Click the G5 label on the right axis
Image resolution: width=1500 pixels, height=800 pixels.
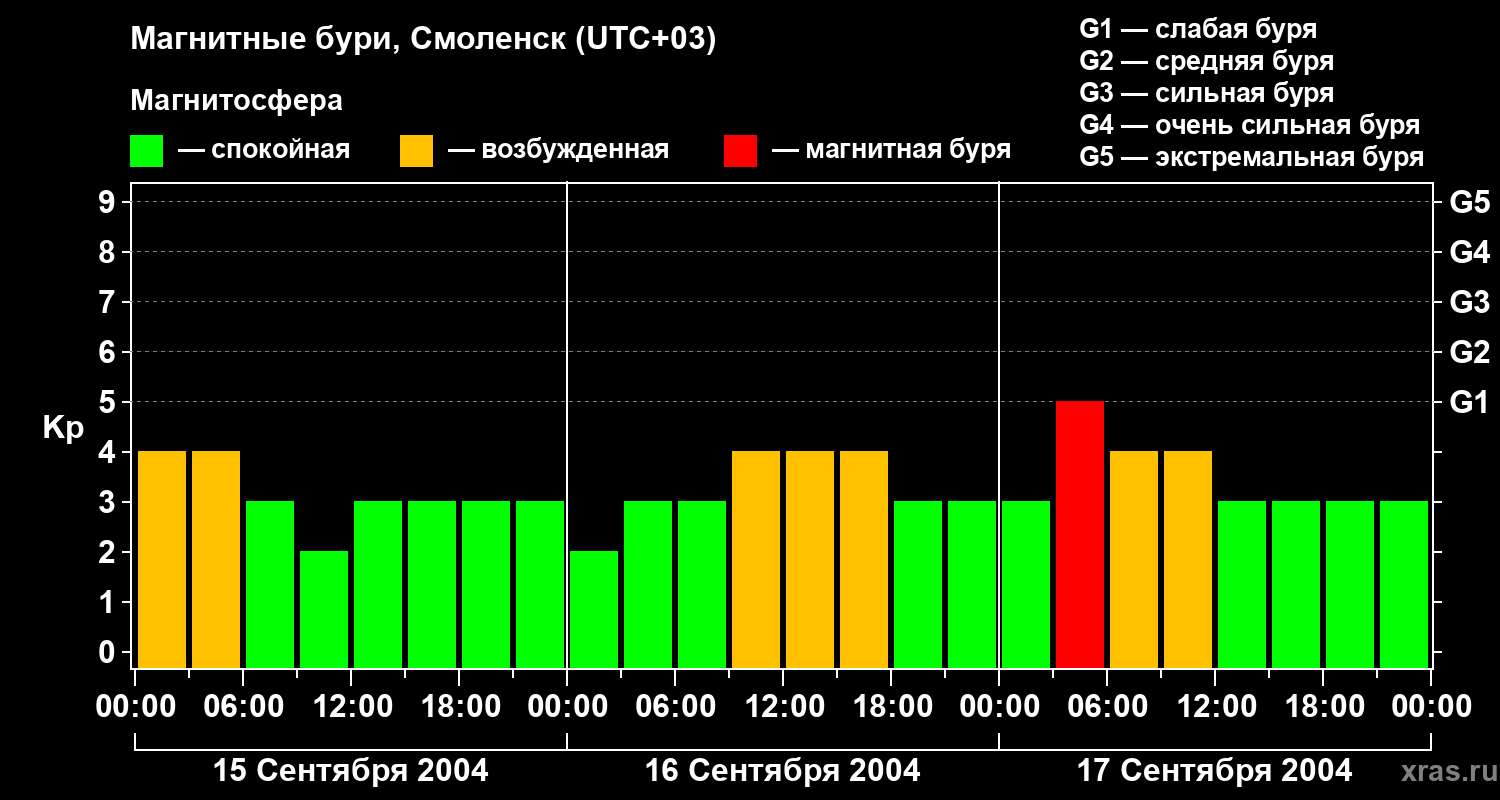(x=1469, y=202)
